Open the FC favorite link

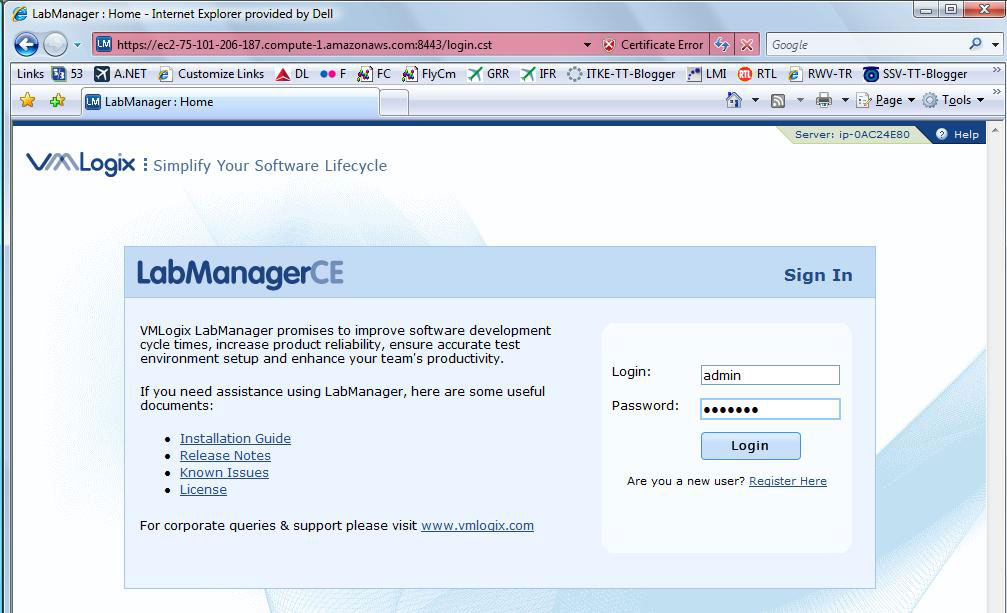[374, 74]
